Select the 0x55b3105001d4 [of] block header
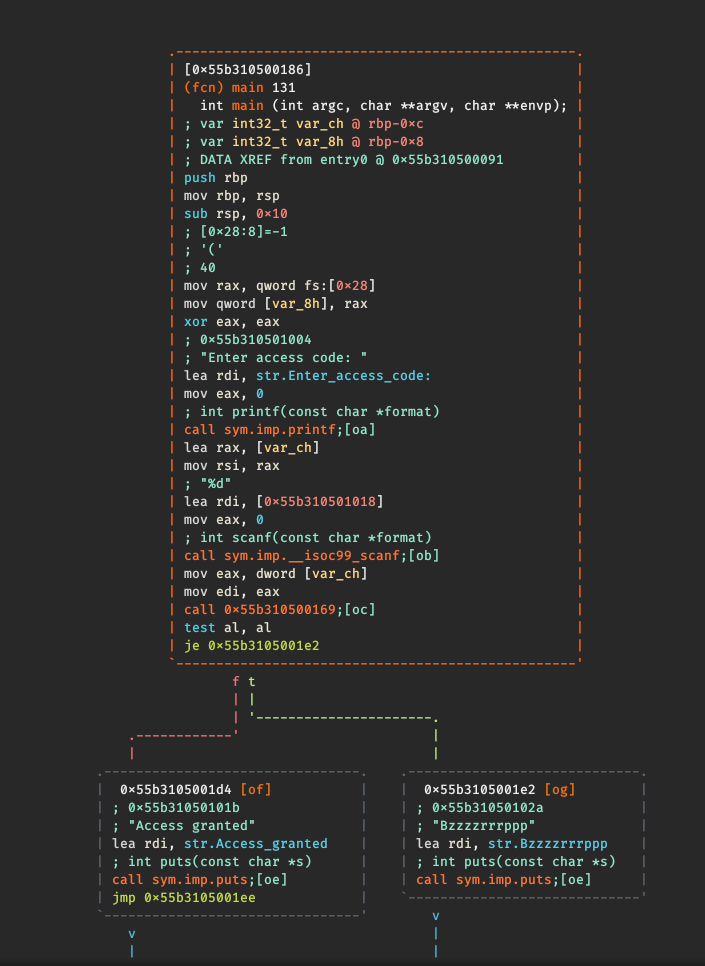 coord(196,789)
